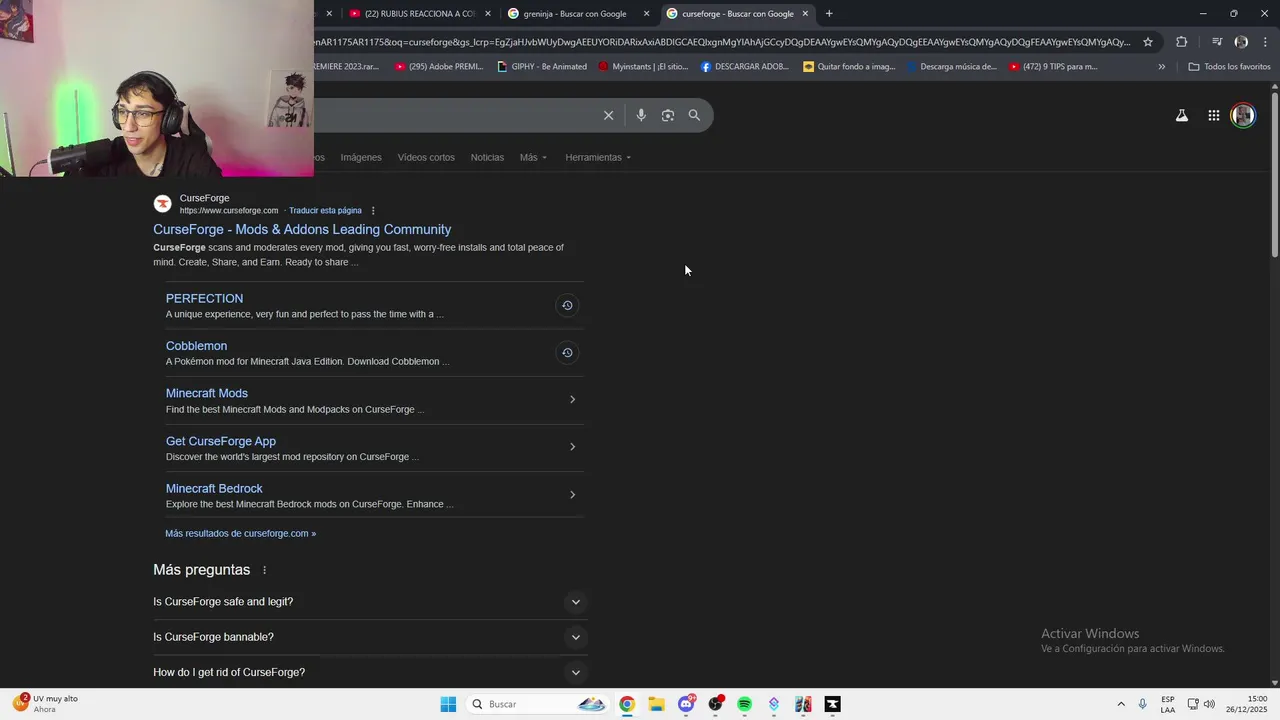Expand the Minecraft Mods sitelink arrow
This screenshot has width=1280, height=720.
[572, 400]
